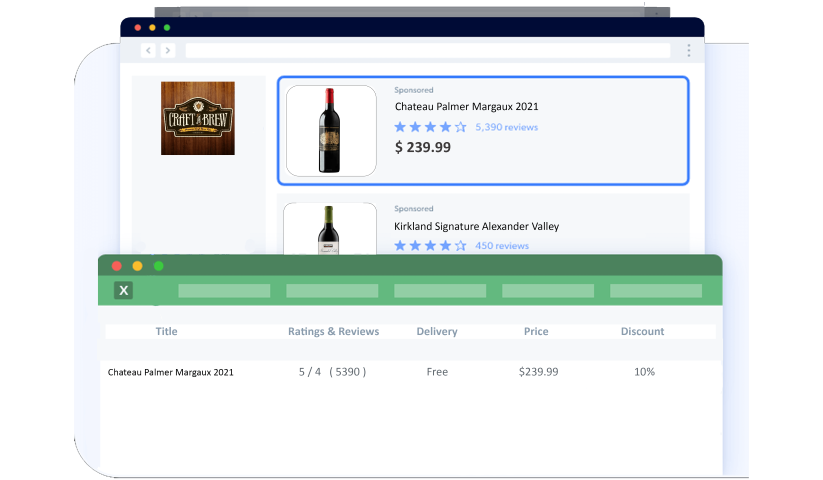Image resolution: width=823 pixels, height=480 pixels.
Task: Open the Craft & Brew logo image
Action: click(x=198, y=118)
